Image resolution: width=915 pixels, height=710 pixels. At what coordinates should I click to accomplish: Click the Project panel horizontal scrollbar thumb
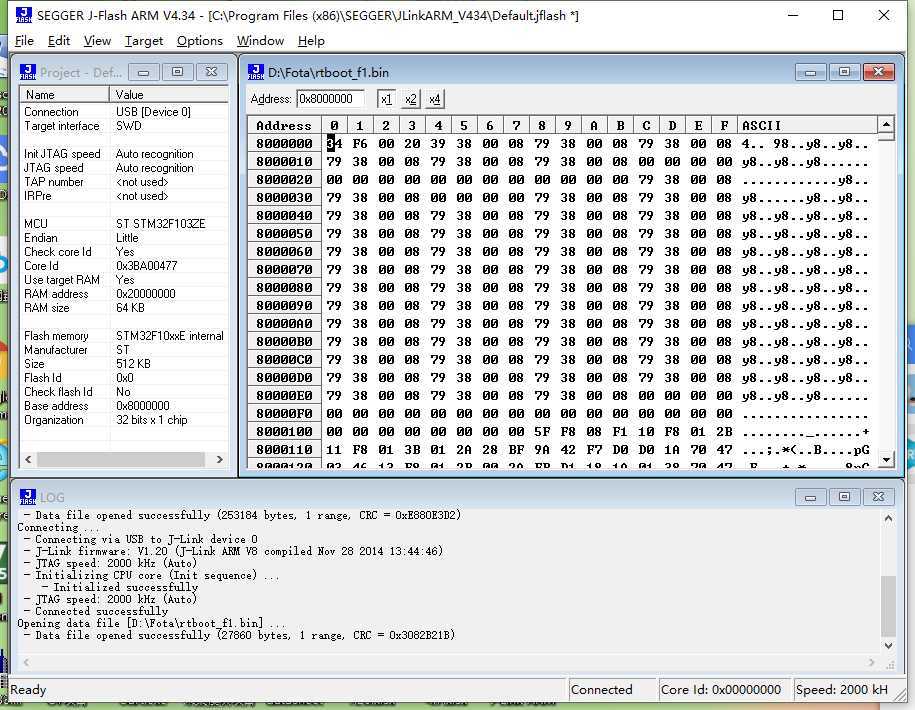tap(121, 459)
